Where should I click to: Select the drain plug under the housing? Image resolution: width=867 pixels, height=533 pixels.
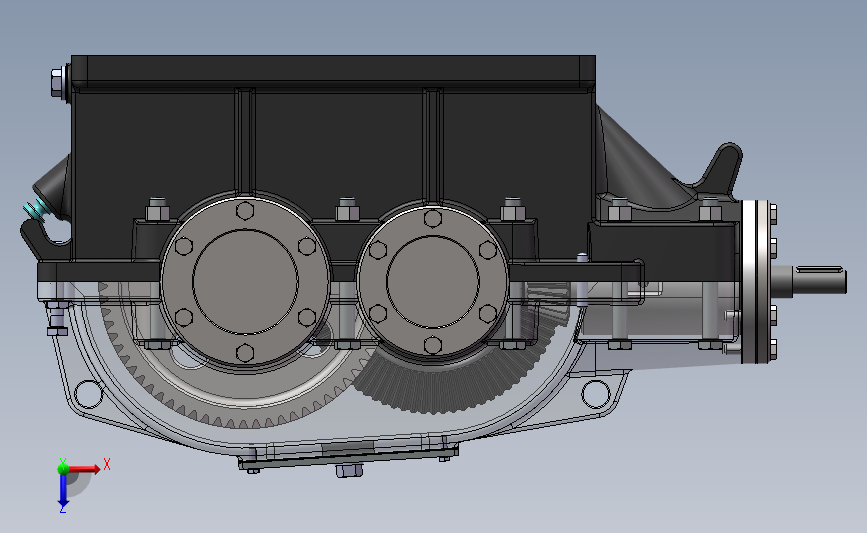[349, 471]
